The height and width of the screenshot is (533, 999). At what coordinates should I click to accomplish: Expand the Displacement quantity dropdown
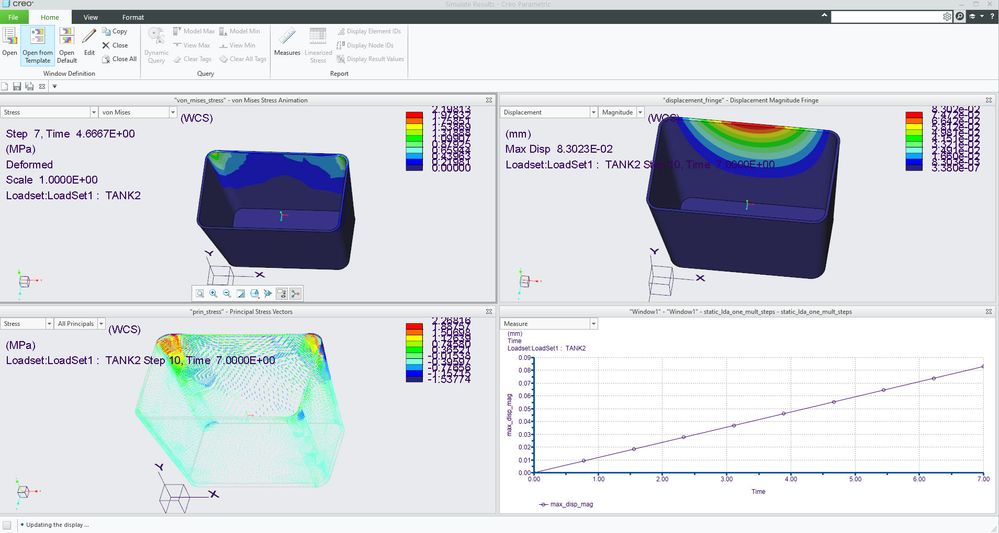(x=593, y=112)
